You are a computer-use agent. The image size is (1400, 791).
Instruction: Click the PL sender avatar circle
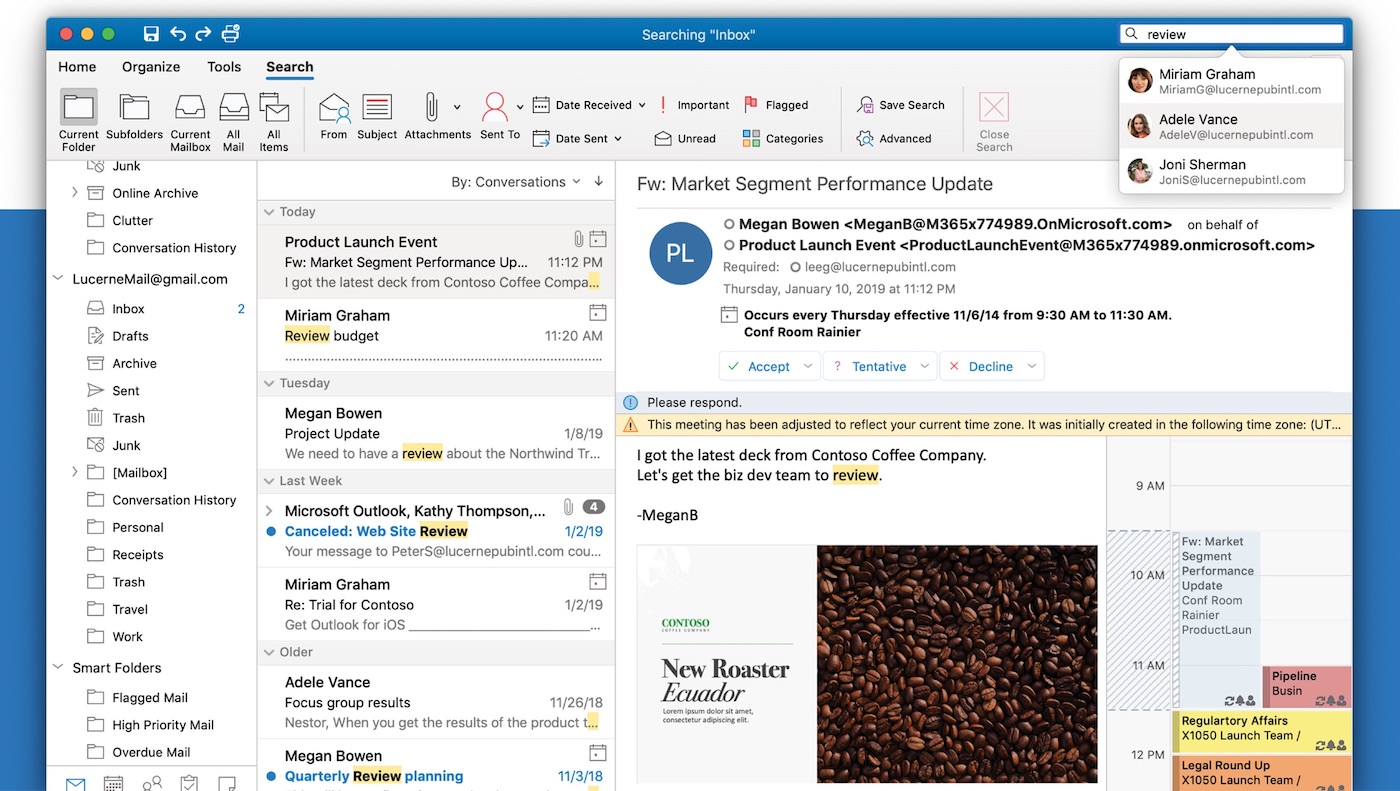coord(680,254)
